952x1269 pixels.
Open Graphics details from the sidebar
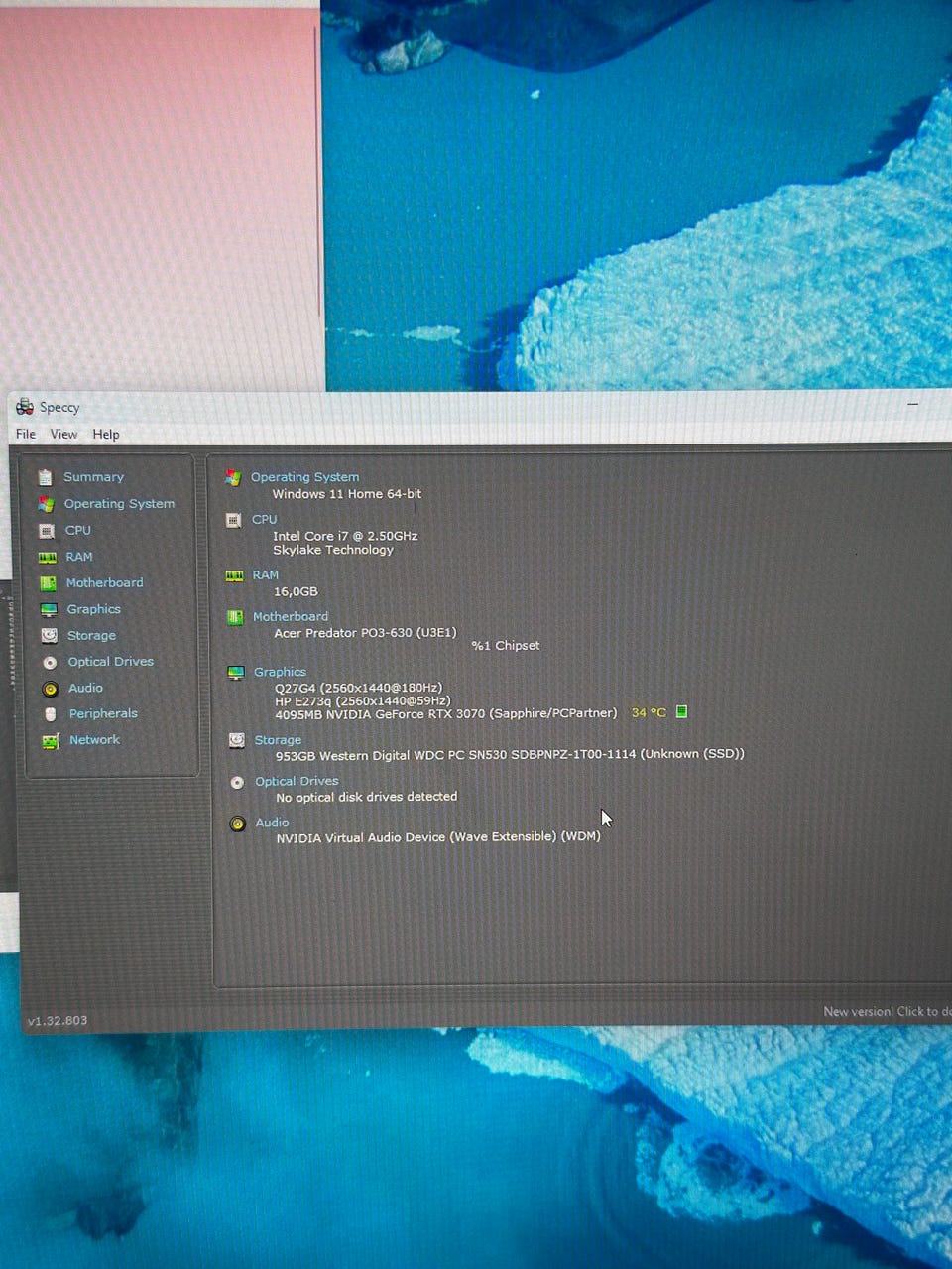click(94, 609)
